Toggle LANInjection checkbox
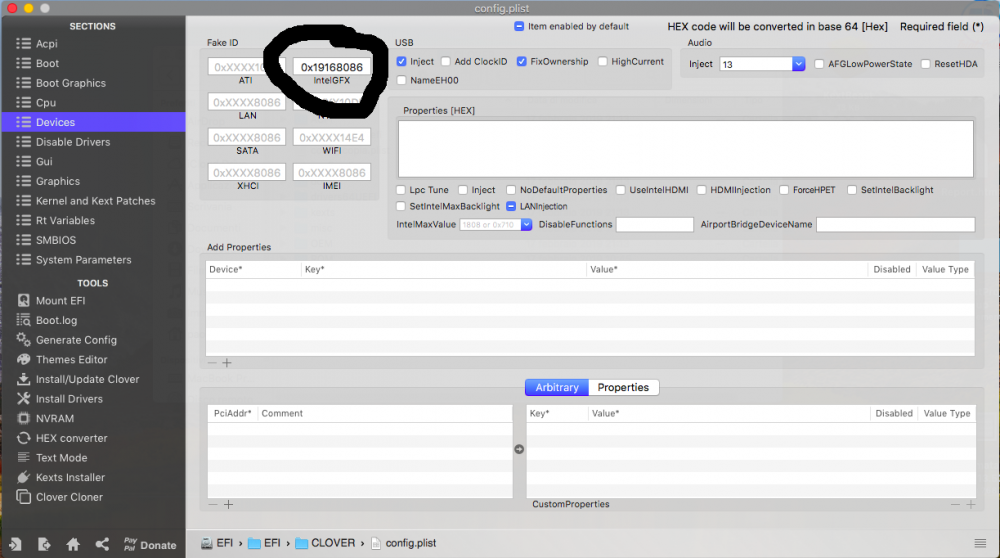This screenshot has width=1000, height=558. tap(511, 207)
